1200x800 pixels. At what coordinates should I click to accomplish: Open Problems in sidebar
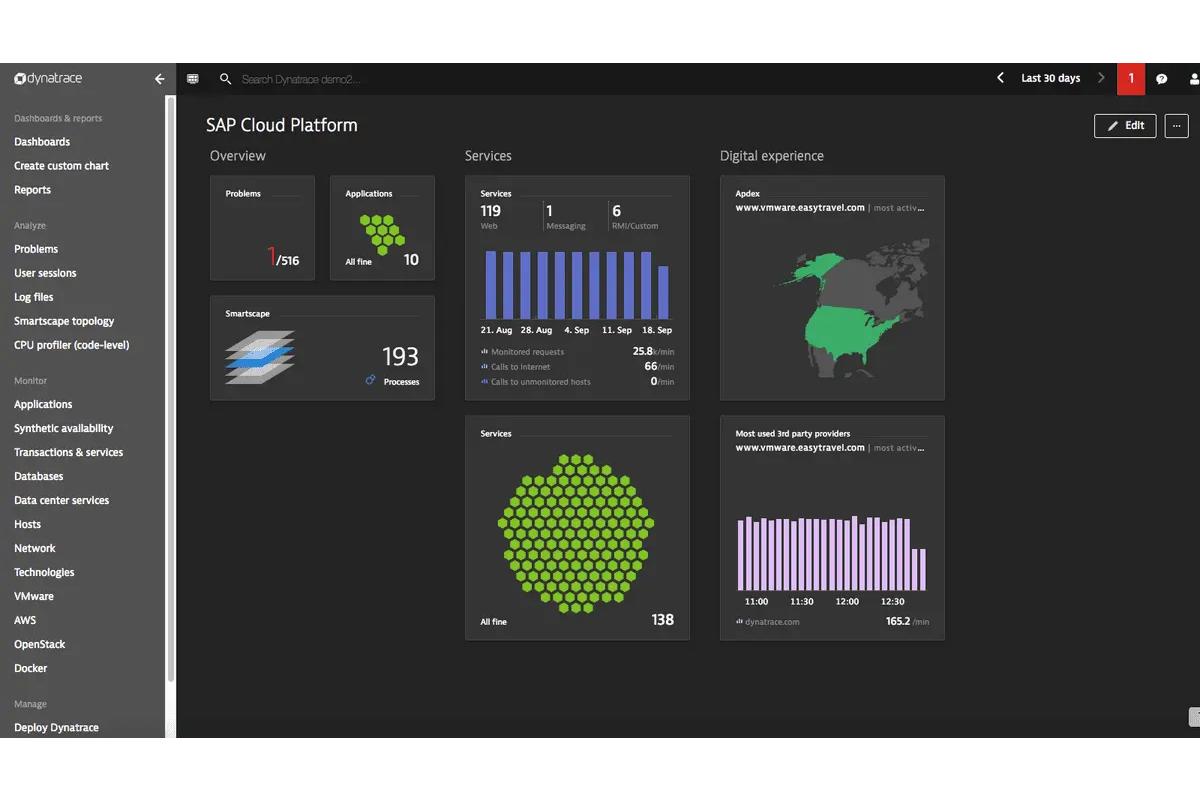(36, 249)
